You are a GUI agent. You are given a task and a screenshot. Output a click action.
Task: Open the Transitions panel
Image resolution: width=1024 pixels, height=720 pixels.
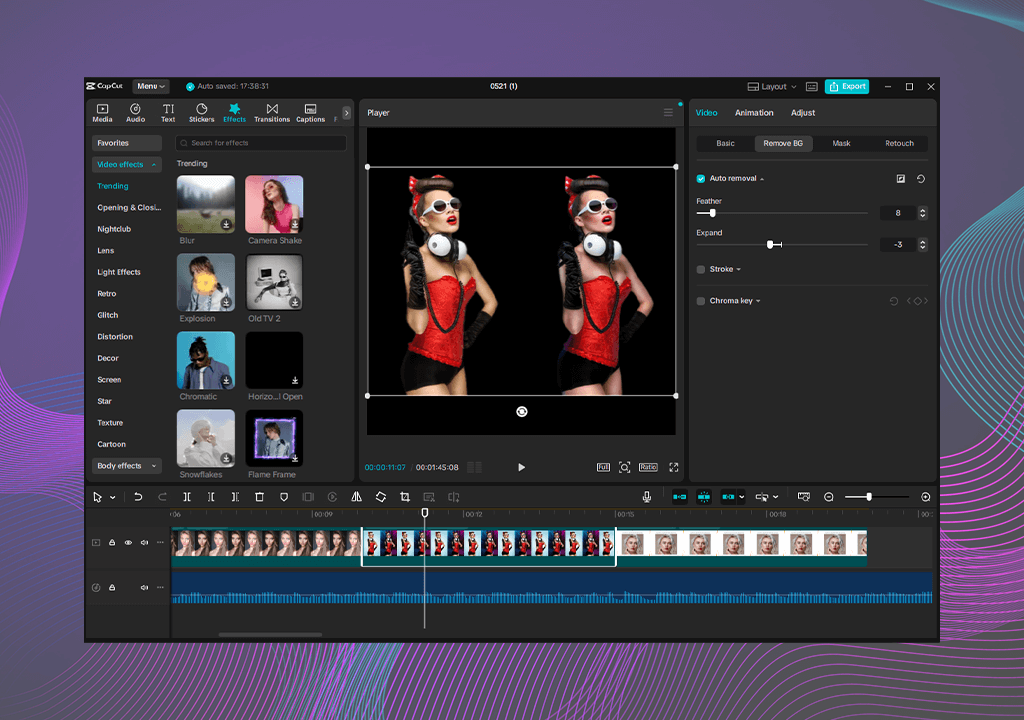point(272,113)
